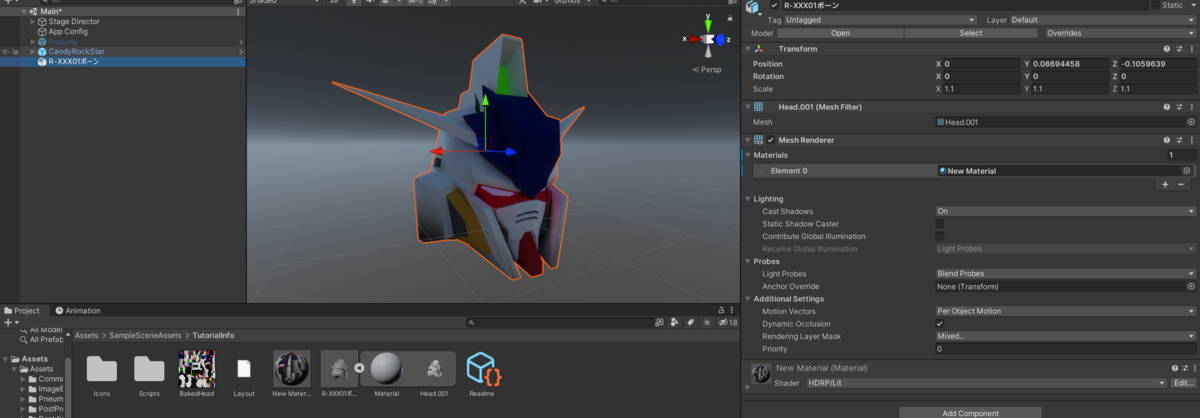
Task: Open Mesh Renderer component options menu
Action: pyautogui.click(x=1191, y=140)
